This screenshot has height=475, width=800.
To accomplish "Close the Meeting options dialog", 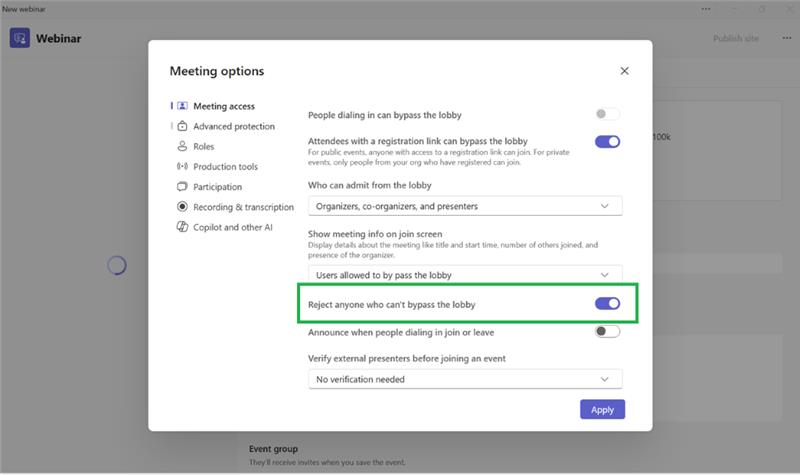I will 624,71.
